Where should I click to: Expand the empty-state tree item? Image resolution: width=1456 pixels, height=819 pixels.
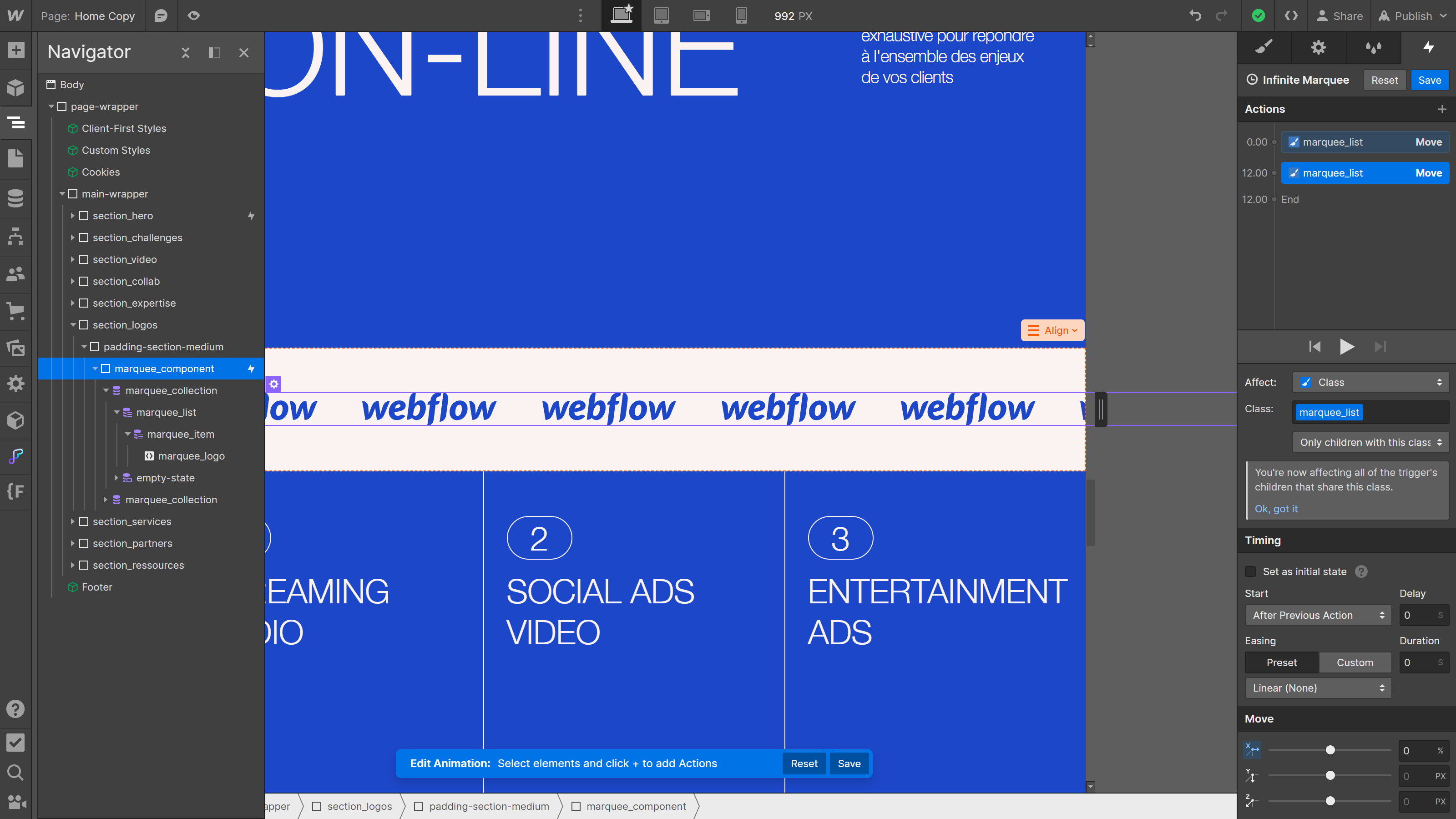click(116, 478)
